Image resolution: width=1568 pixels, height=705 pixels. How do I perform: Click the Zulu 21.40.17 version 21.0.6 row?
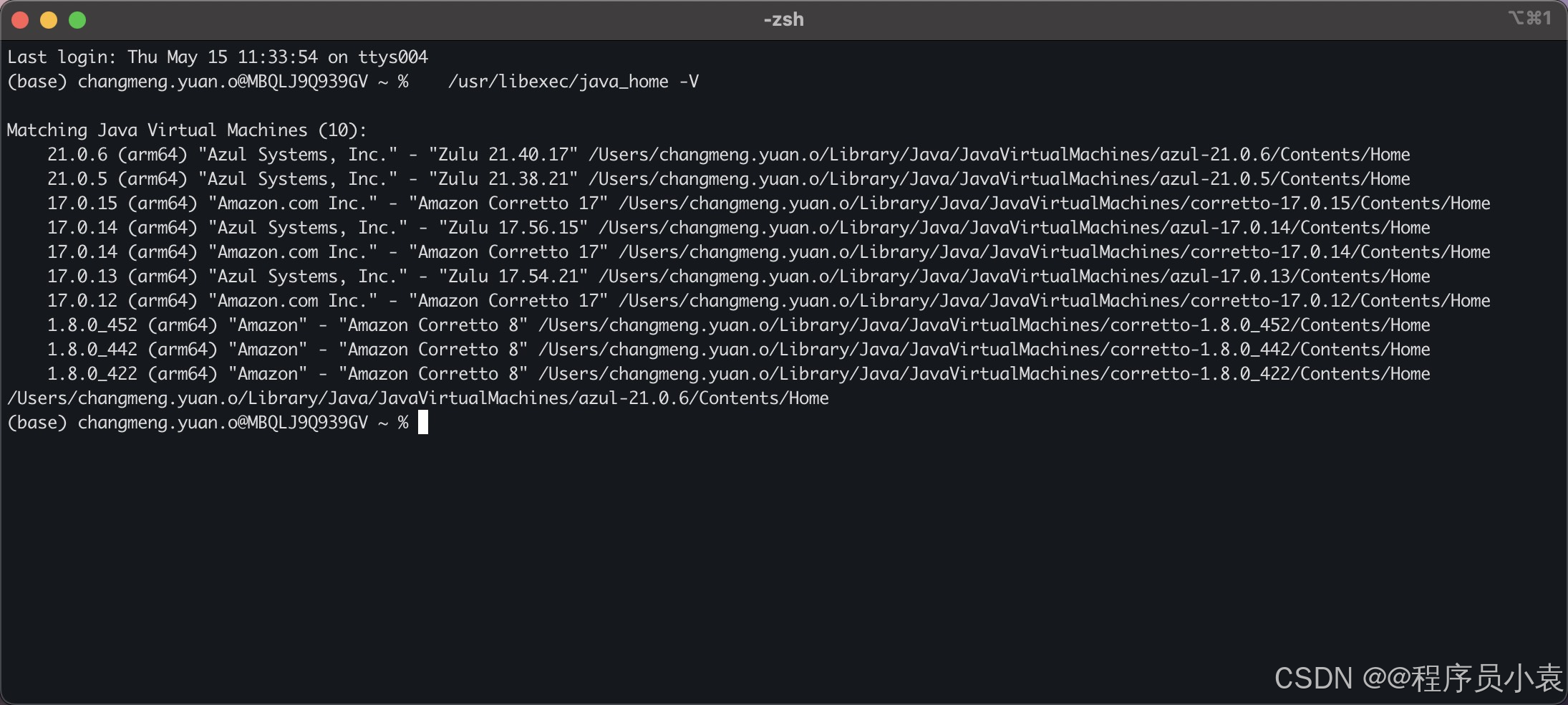click(729, 155)
